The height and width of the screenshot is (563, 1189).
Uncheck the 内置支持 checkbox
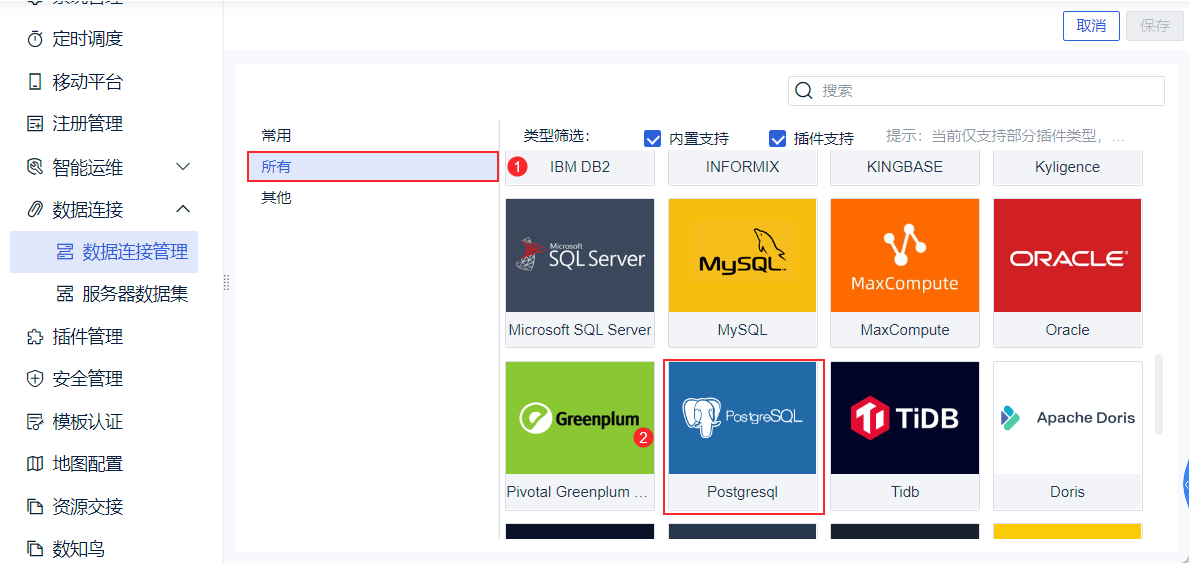pos(652,139)
